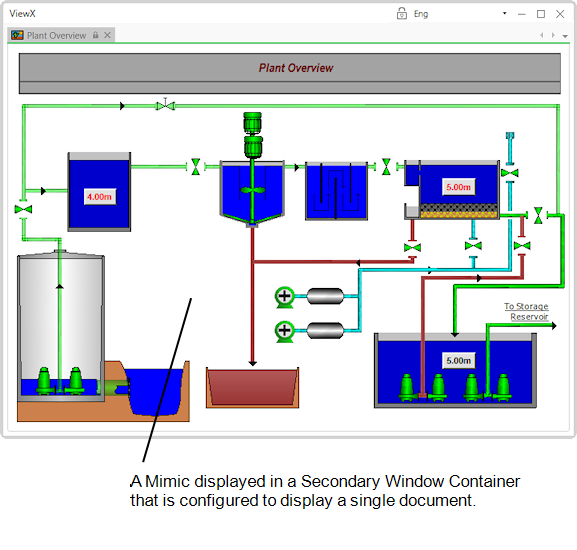Screen dimensions: 577x550
Task: Open the tab list dropdown arrow
Action: click(x=565, y=36)
